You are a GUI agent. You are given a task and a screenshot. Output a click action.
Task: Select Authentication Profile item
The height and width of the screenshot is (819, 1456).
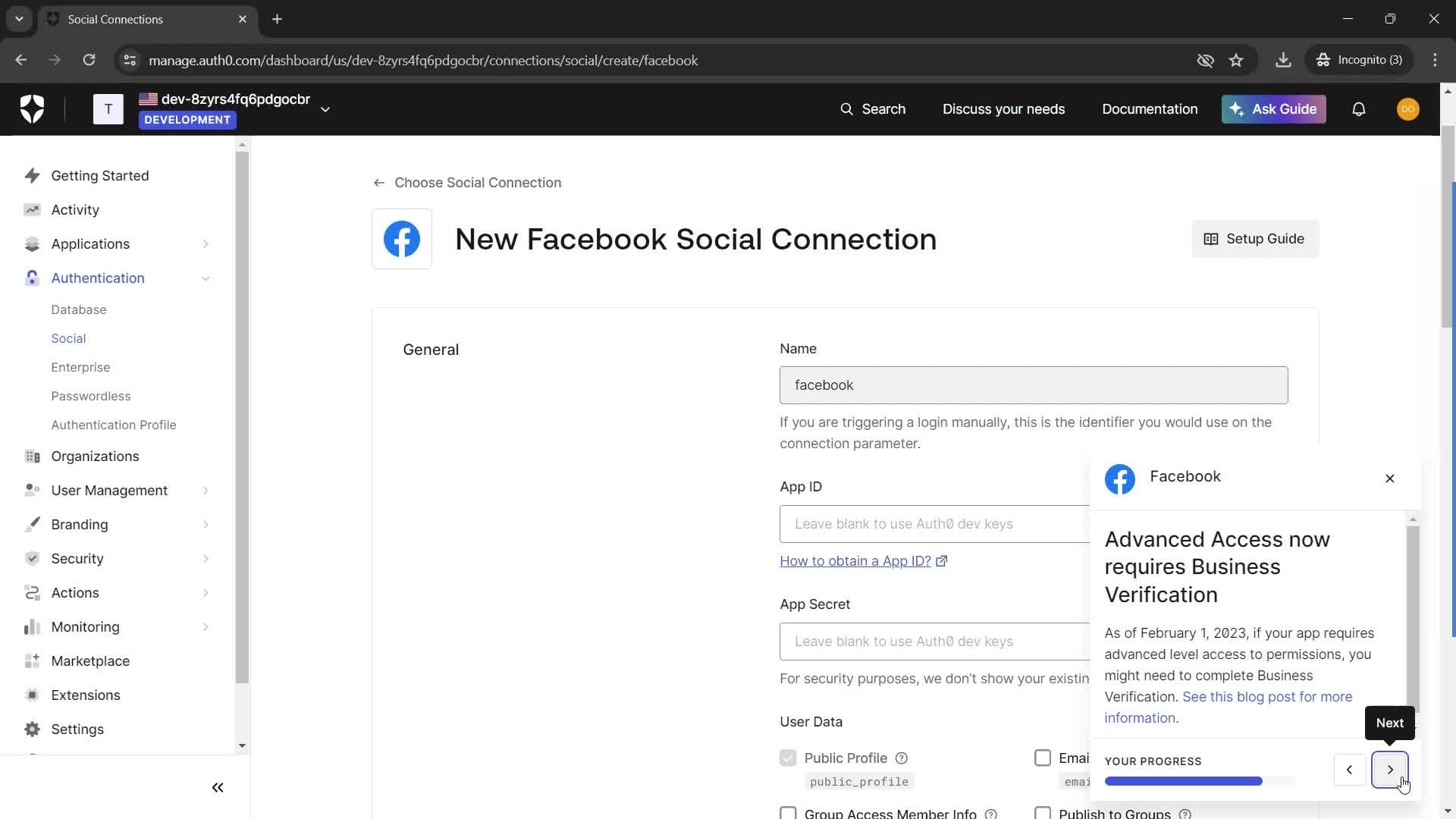click(114, 425)
